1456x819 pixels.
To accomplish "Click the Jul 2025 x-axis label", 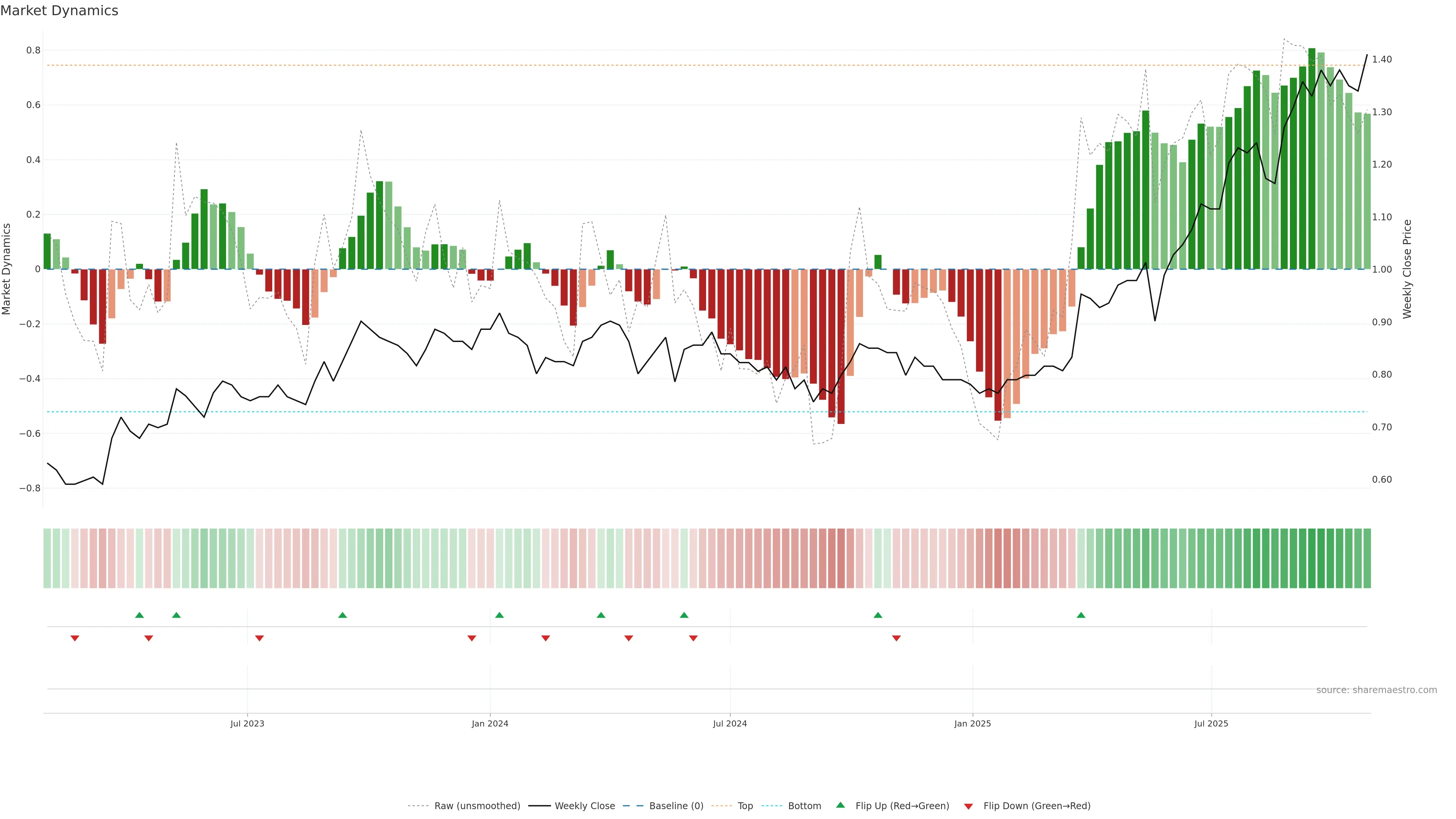I will [x=1211, y=723].
